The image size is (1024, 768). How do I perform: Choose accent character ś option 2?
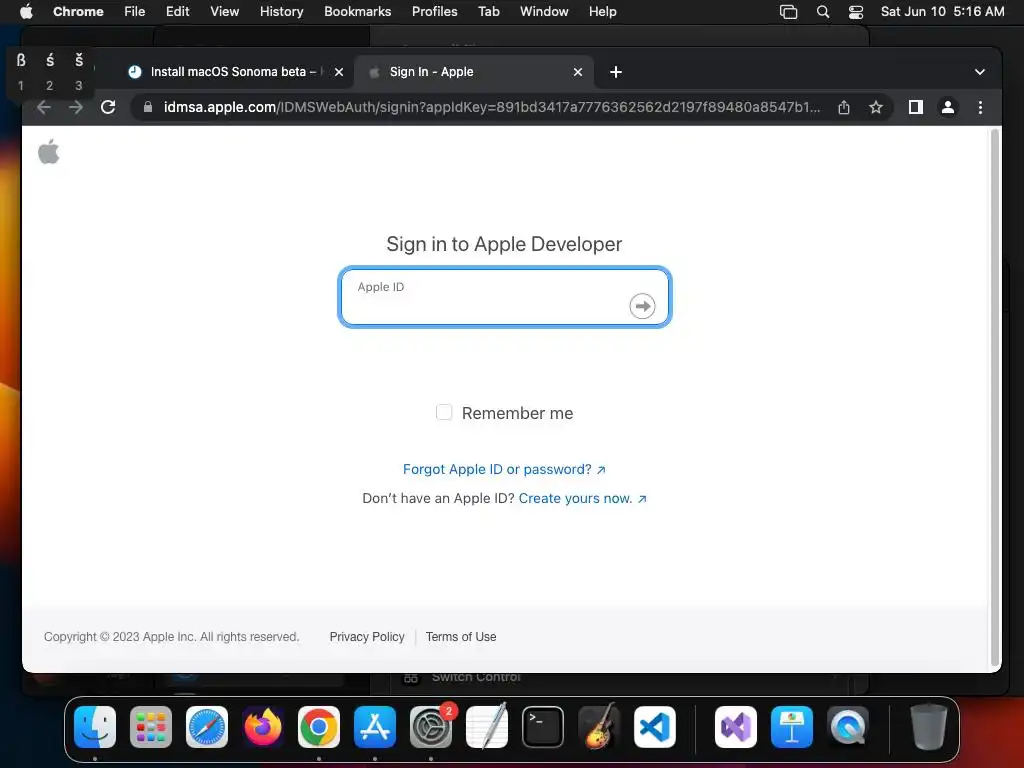pyautogui.click(x=50, y=72)
